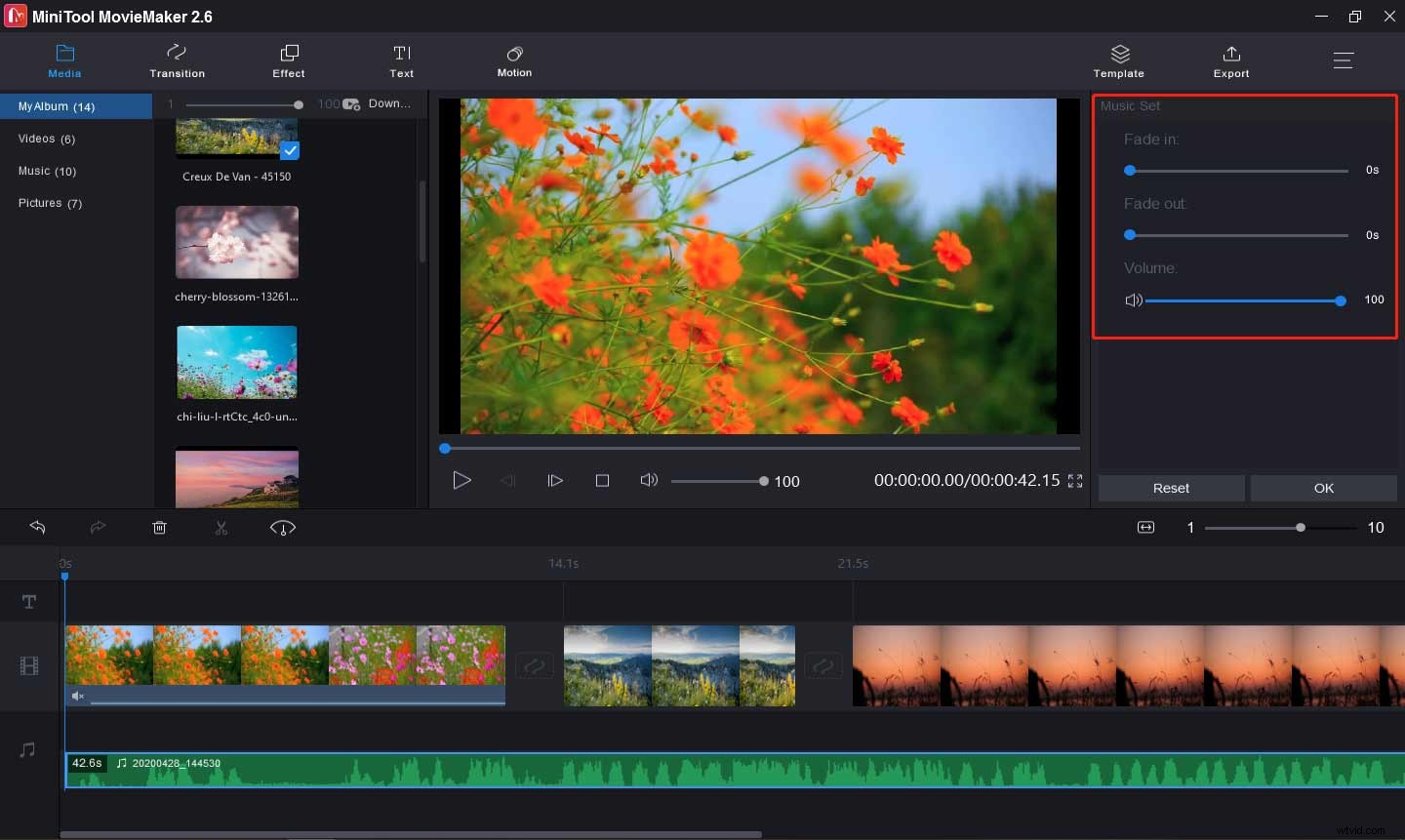Click the Split scissors icon on the timeline
1405x840 pixels.
pos(221,528)
